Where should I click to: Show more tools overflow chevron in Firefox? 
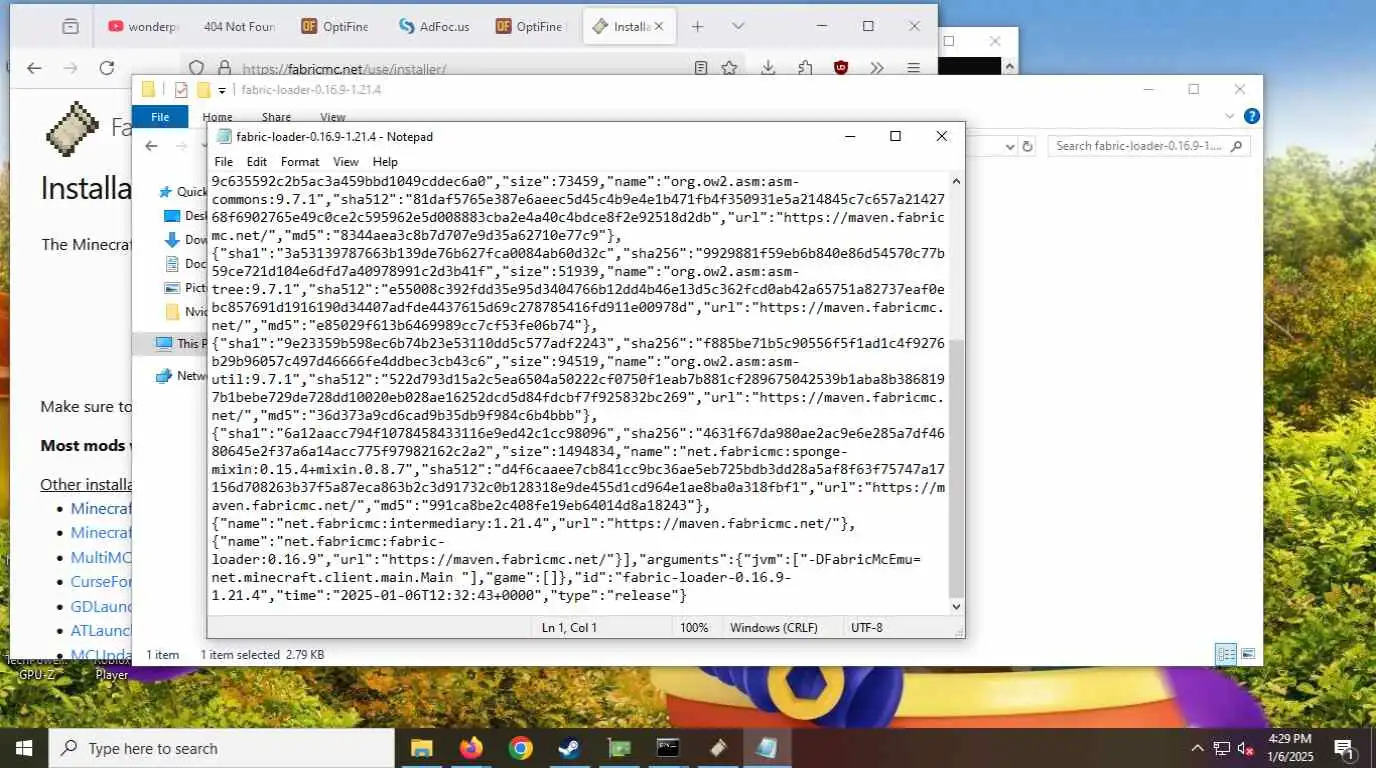[x=877, y=68]
